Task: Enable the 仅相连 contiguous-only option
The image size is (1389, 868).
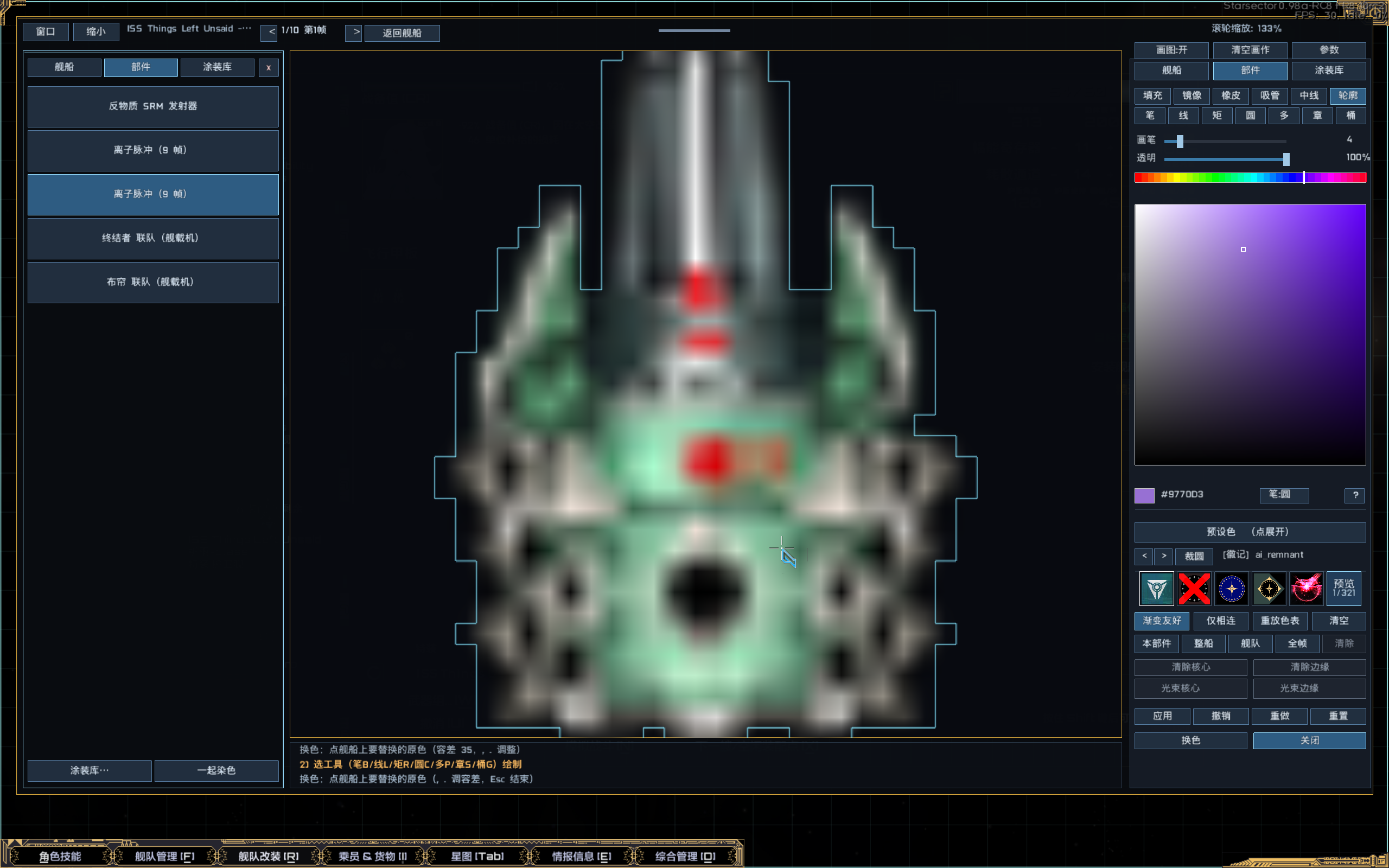Action: [1221, 621]
